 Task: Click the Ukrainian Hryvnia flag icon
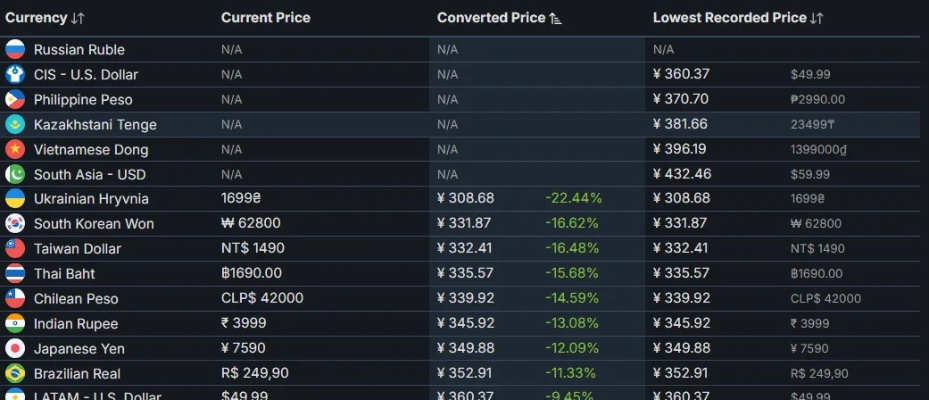point(15,199)
